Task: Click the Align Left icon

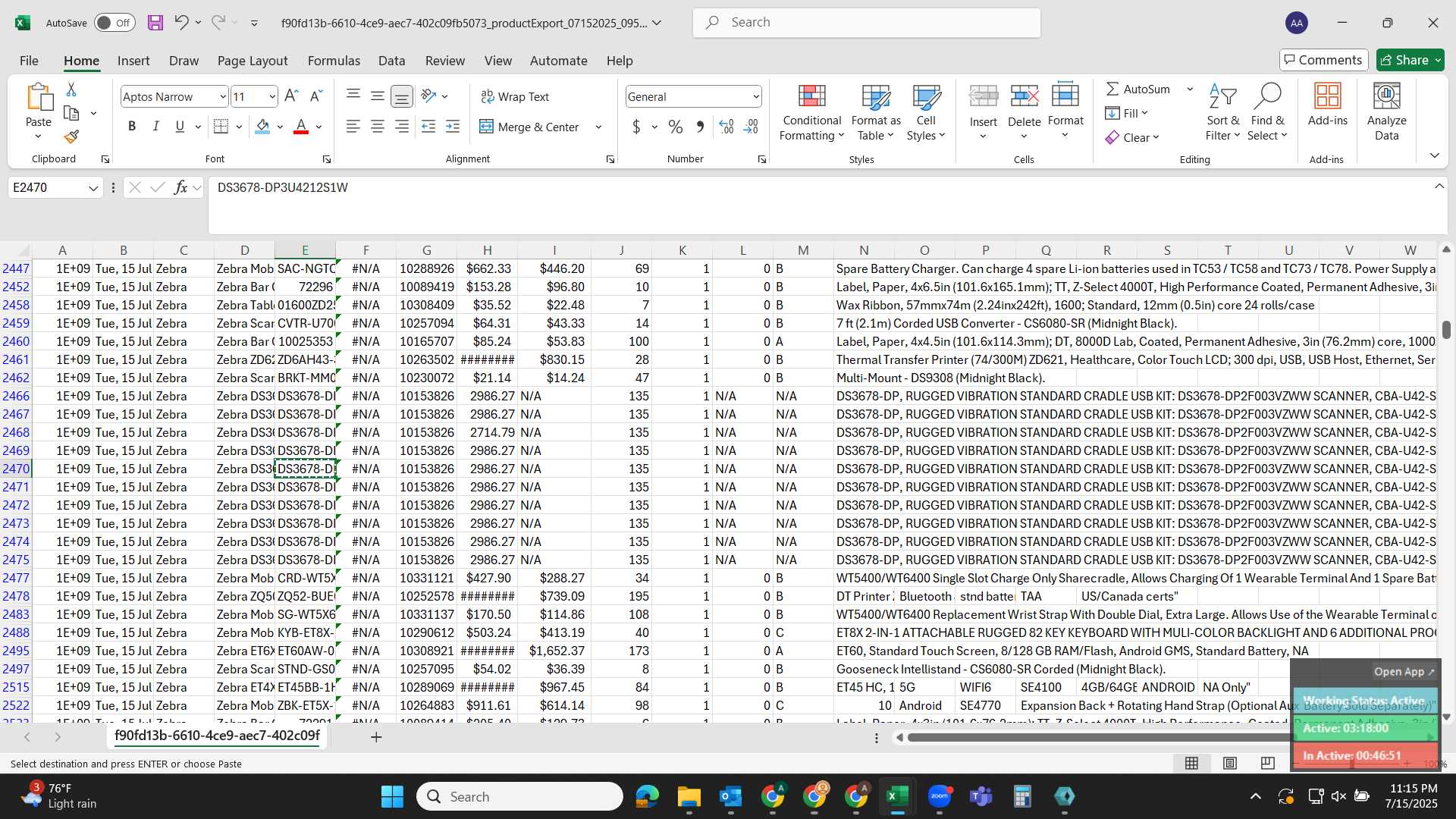Action: 353,127
